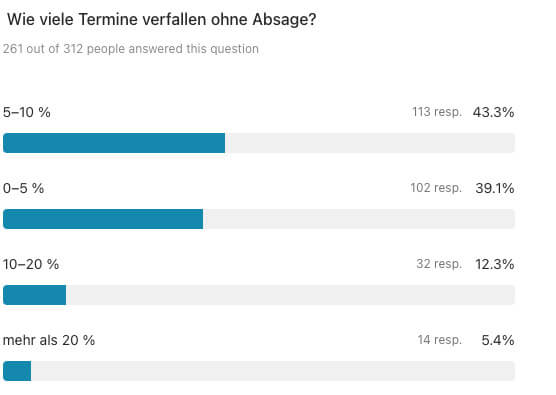Screen dimensions: 556x395
Task: Select the '261 out of 312 people answered' subtitle
Action: (130, 49)
